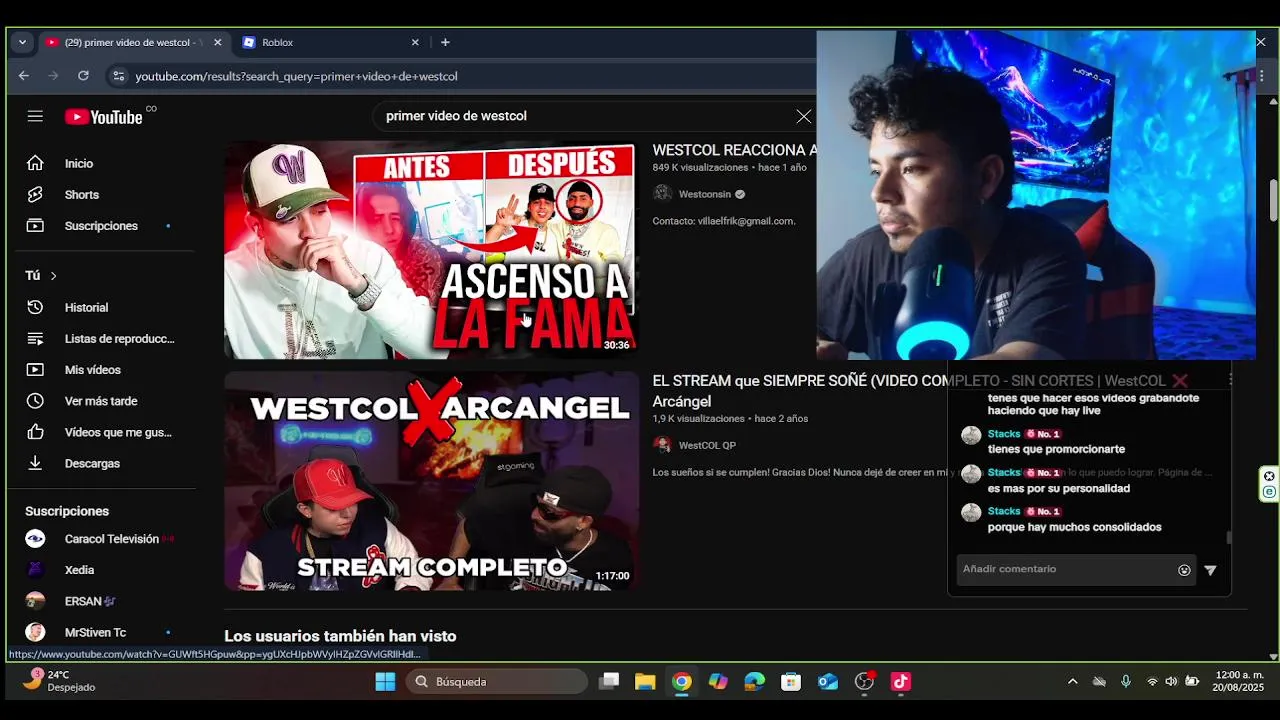This screenshot has width=1280, height=720.
Task: Click the page vertical scrollbar thumb
Action: coord(1273,200)
